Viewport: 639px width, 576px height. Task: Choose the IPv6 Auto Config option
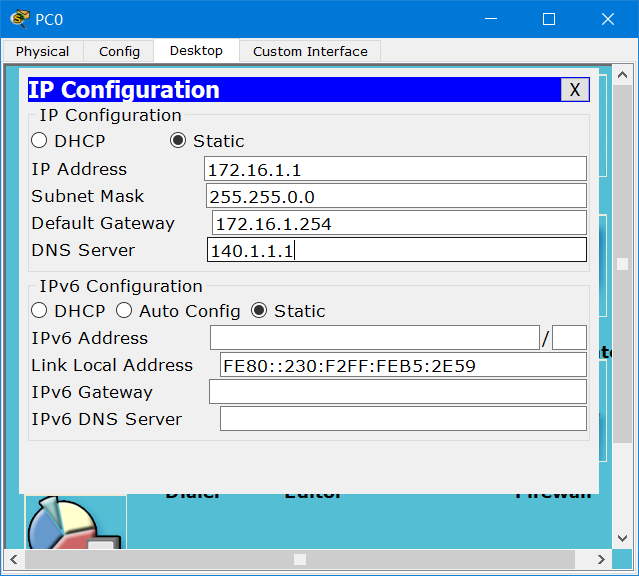coord(124,311)
